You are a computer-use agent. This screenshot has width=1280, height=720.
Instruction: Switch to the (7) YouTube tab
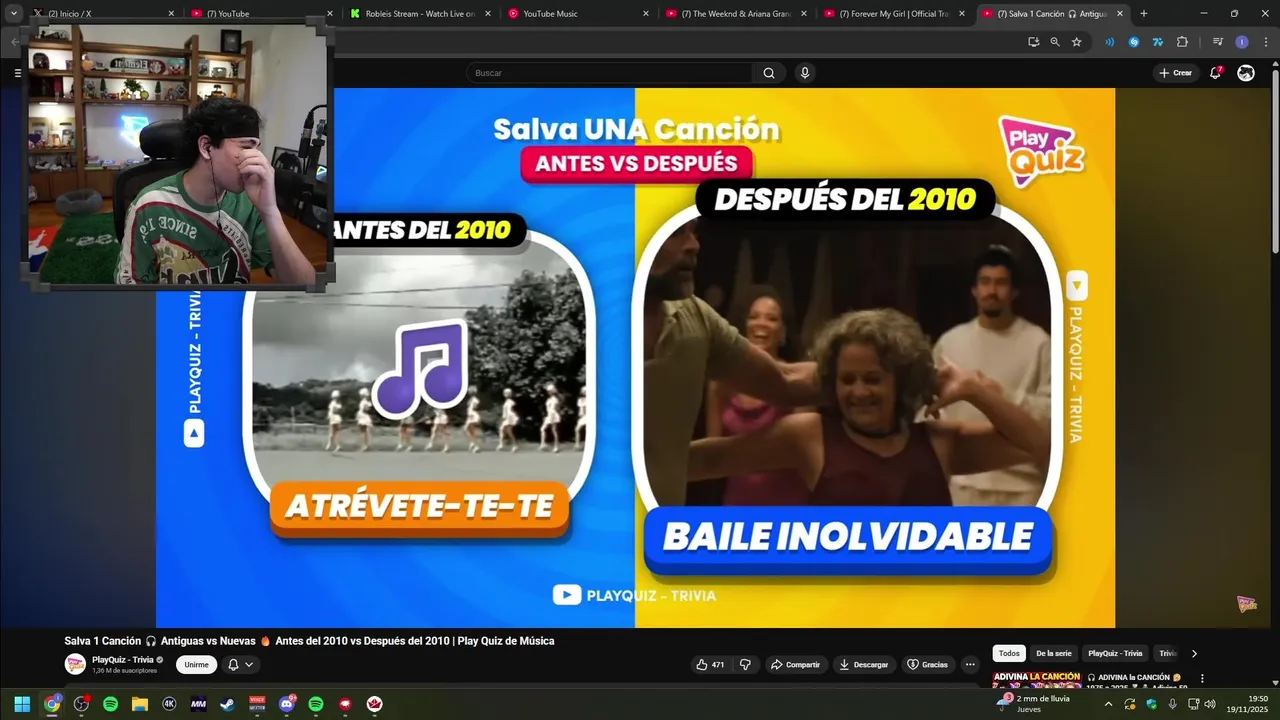tap(263, 14)
